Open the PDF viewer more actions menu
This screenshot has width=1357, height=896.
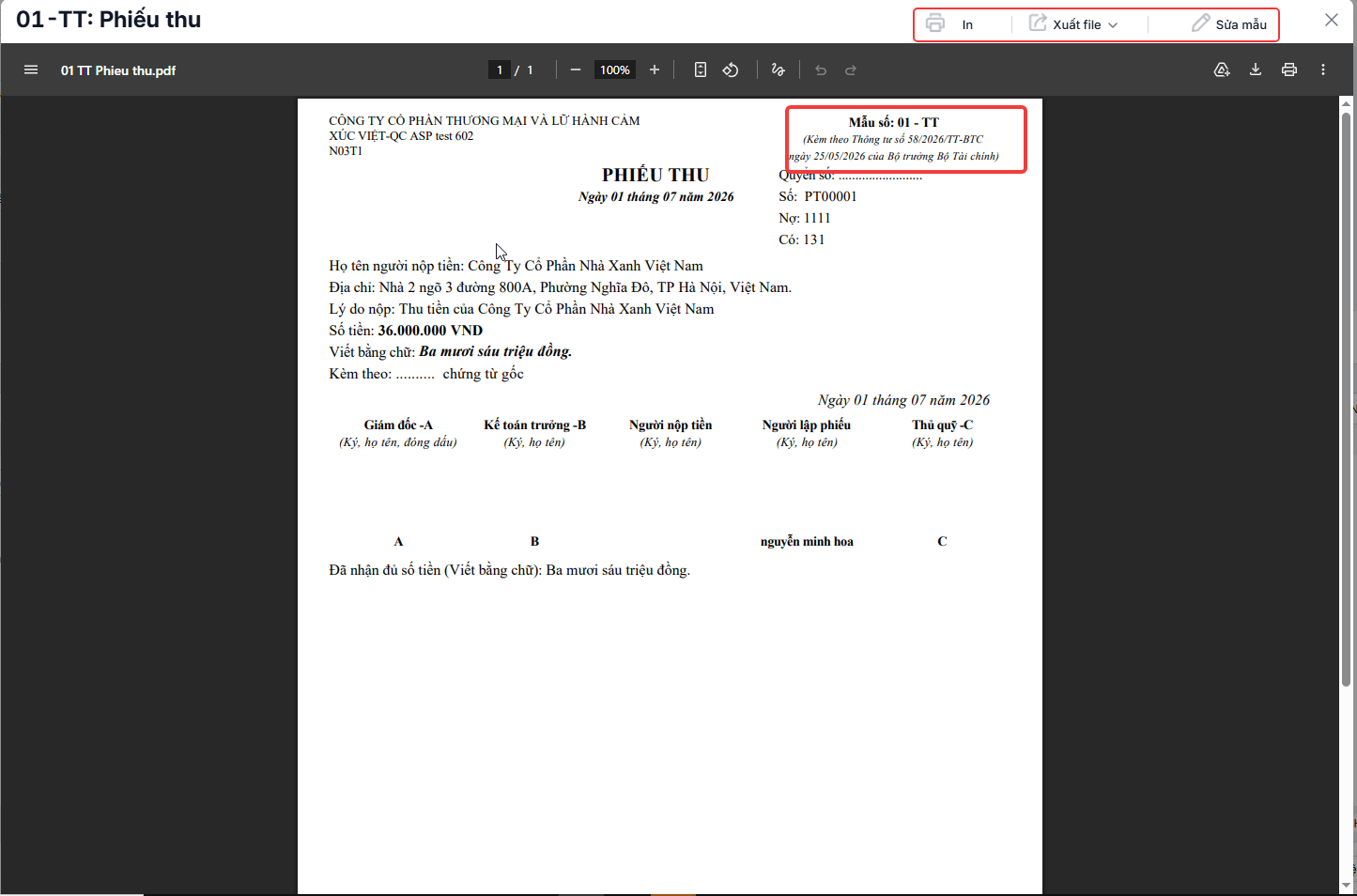point(1323,70)
